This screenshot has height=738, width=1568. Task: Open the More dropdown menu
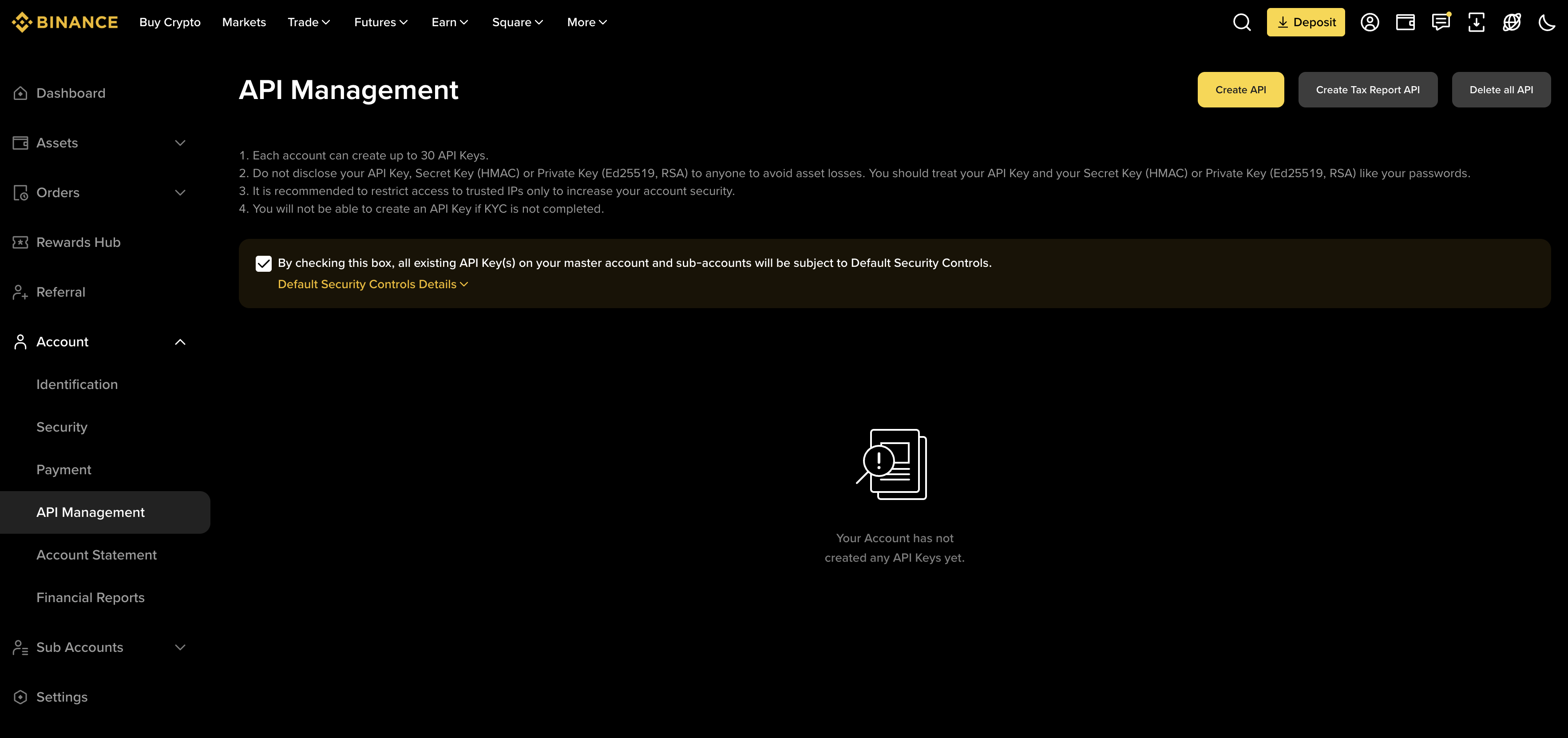click(587, 22)
